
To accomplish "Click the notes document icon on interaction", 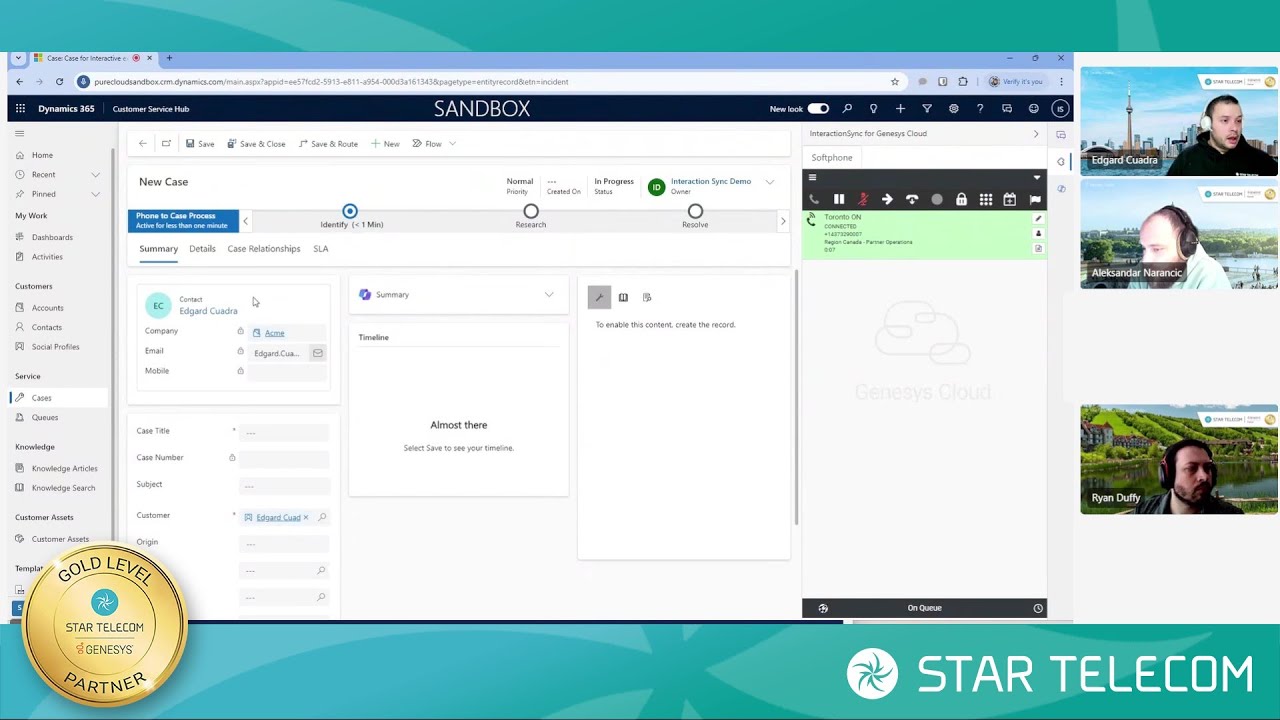I will tap(1038, 248).
